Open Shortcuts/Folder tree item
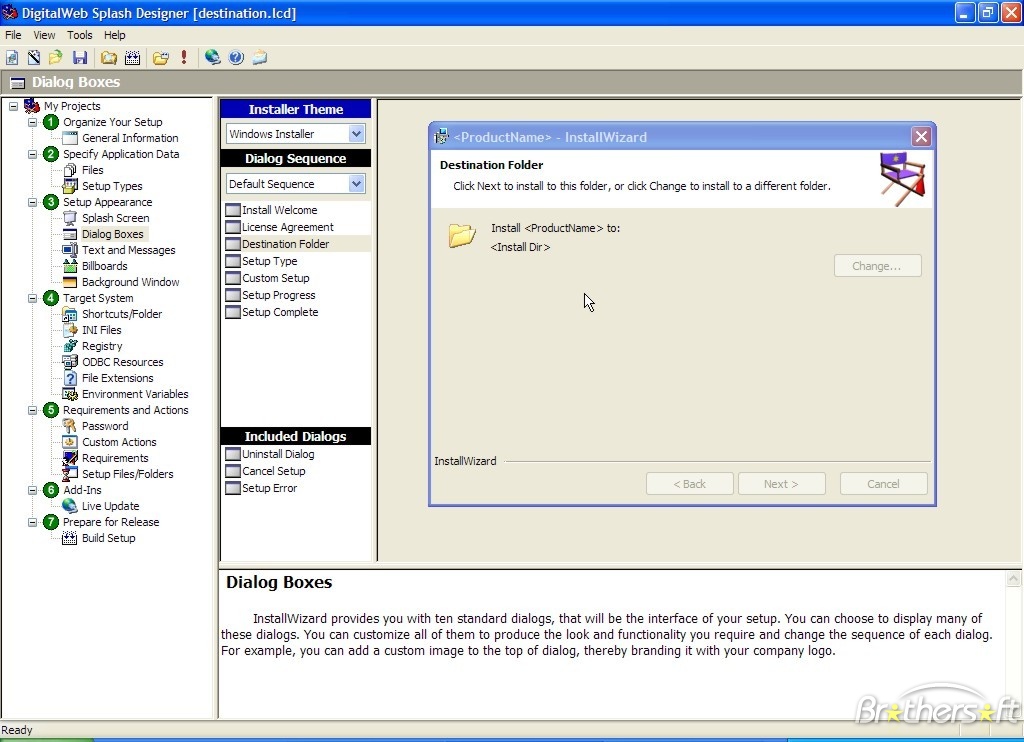 (122, 314)
